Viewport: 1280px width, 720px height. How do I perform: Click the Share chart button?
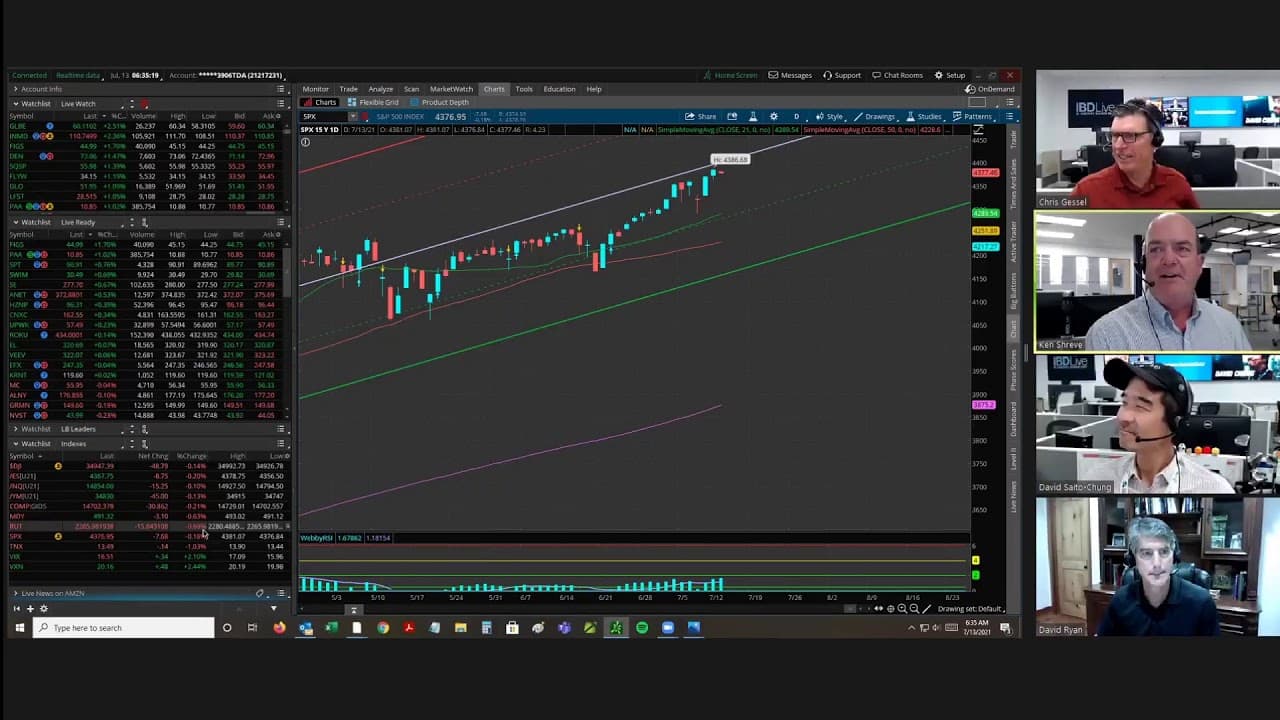[700, 116]
